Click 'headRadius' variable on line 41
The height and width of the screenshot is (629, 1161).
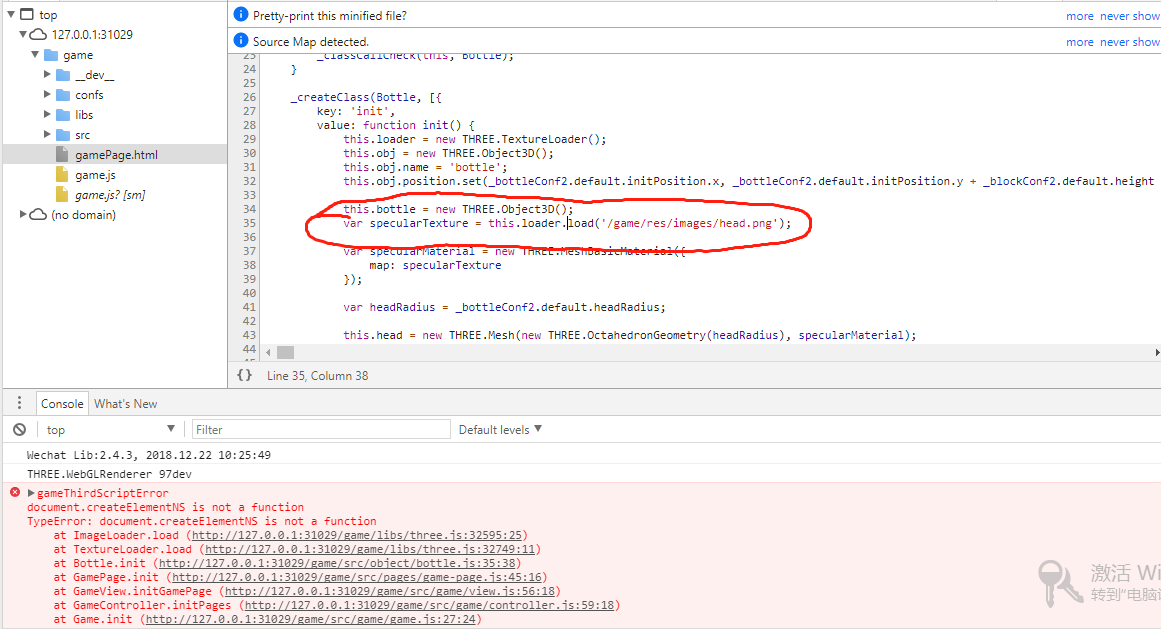click(x=402, y=307)
